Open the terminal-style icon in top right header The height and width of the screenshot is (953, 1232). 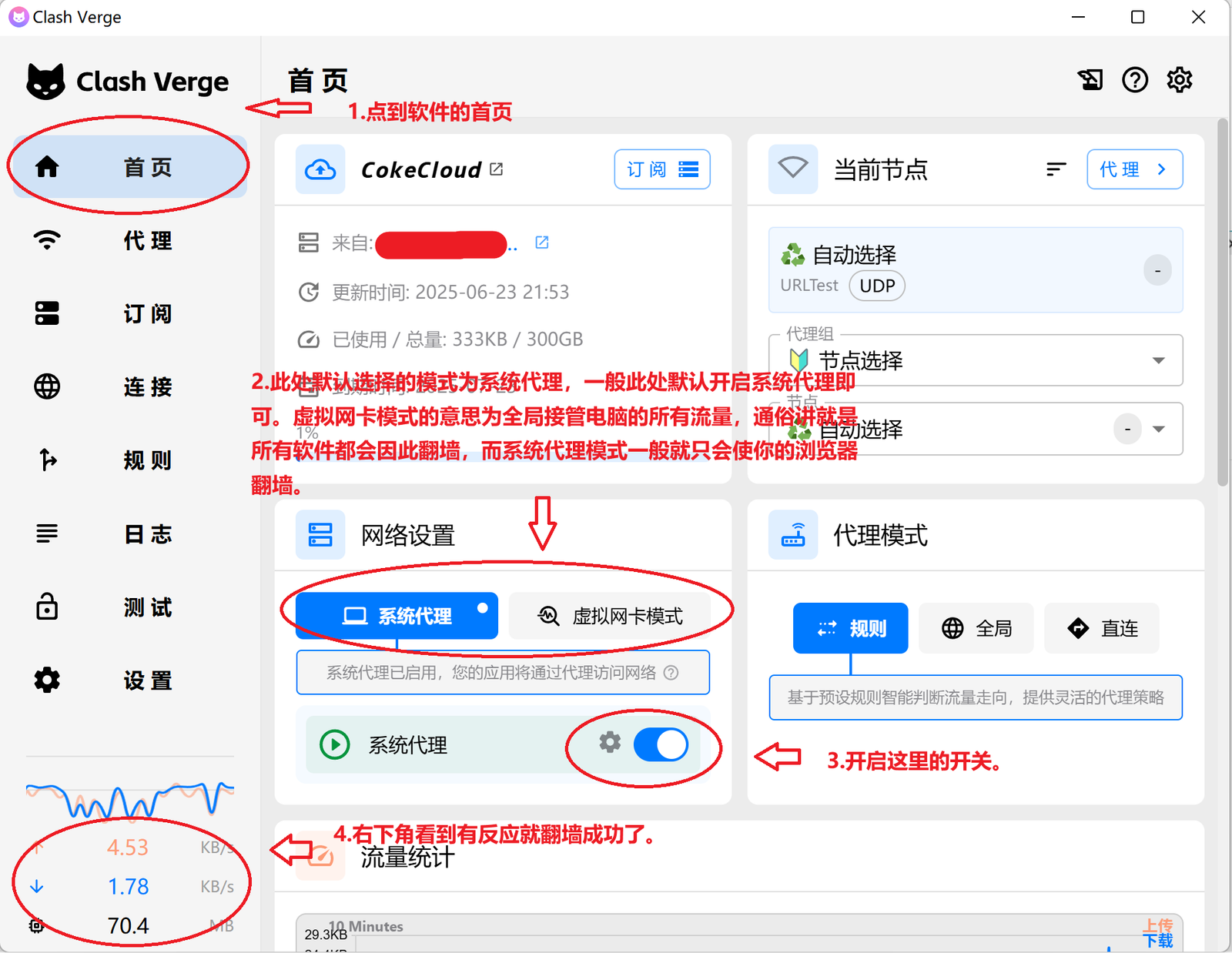1090,79
